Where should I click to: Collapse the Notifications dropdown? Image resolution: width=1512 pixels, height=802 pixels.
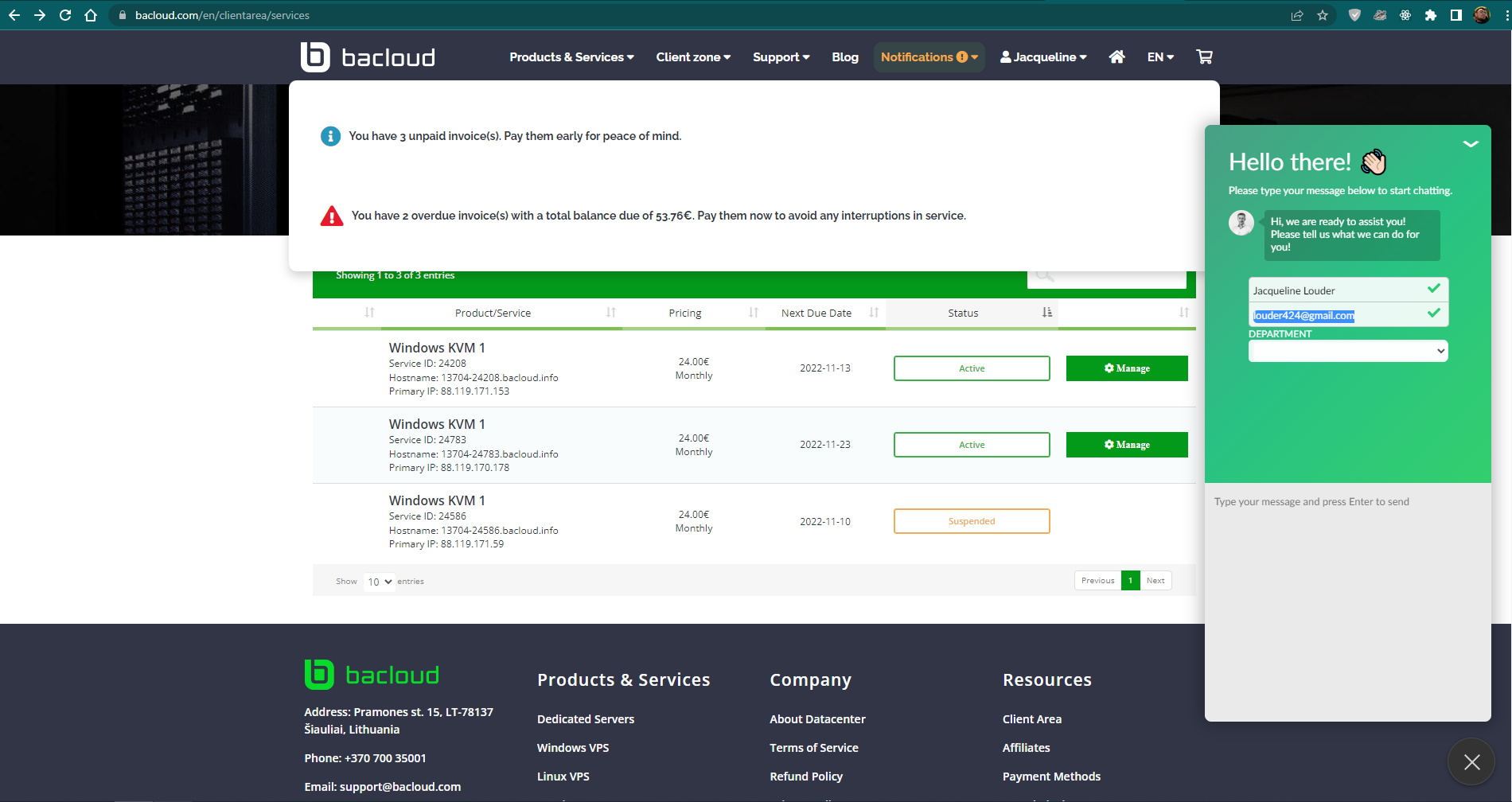click(929, 57)
